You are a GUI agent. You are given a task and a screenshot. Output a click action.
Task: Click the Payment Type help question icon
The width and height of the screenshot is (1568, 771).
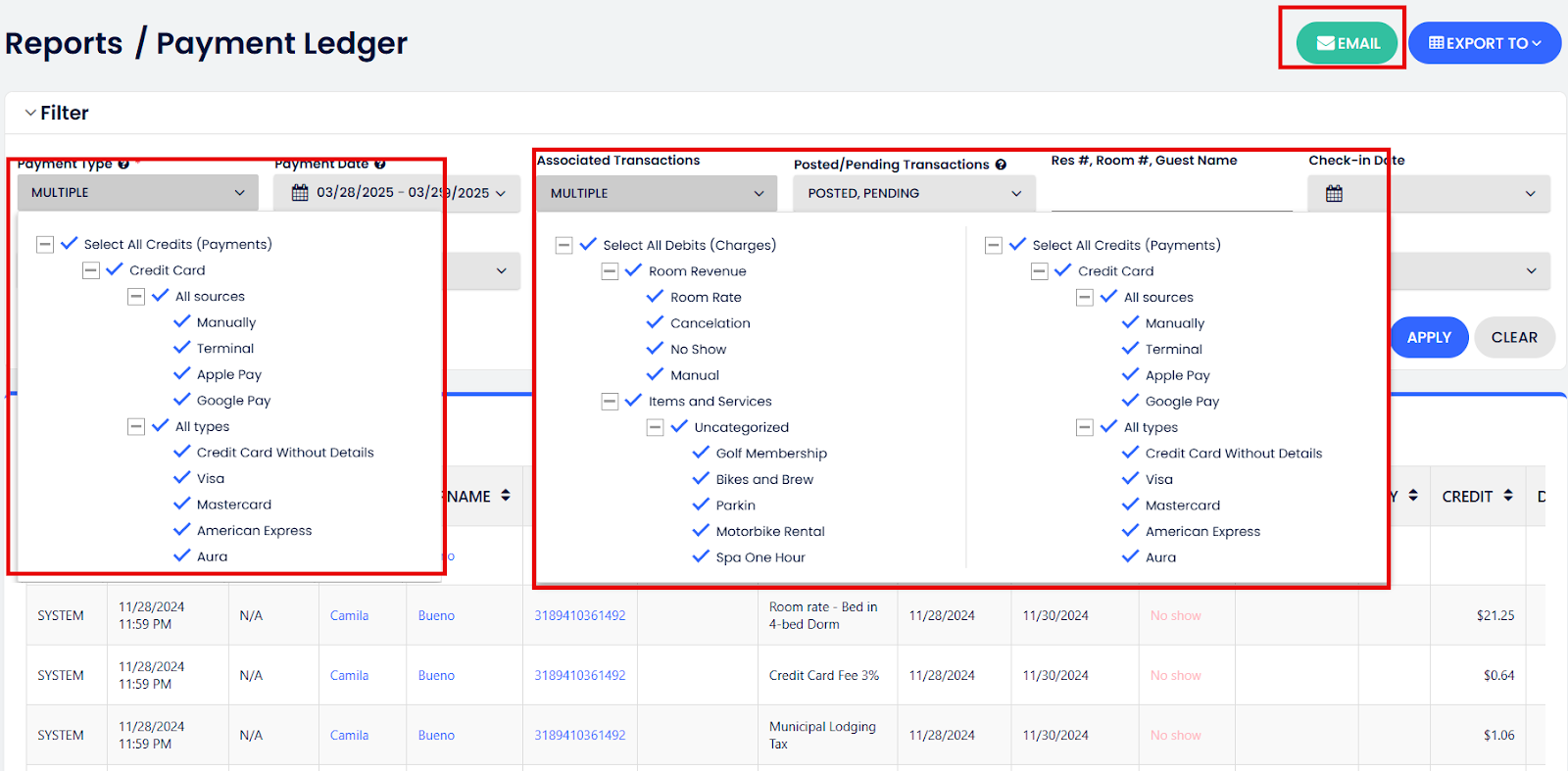[123, 165]
